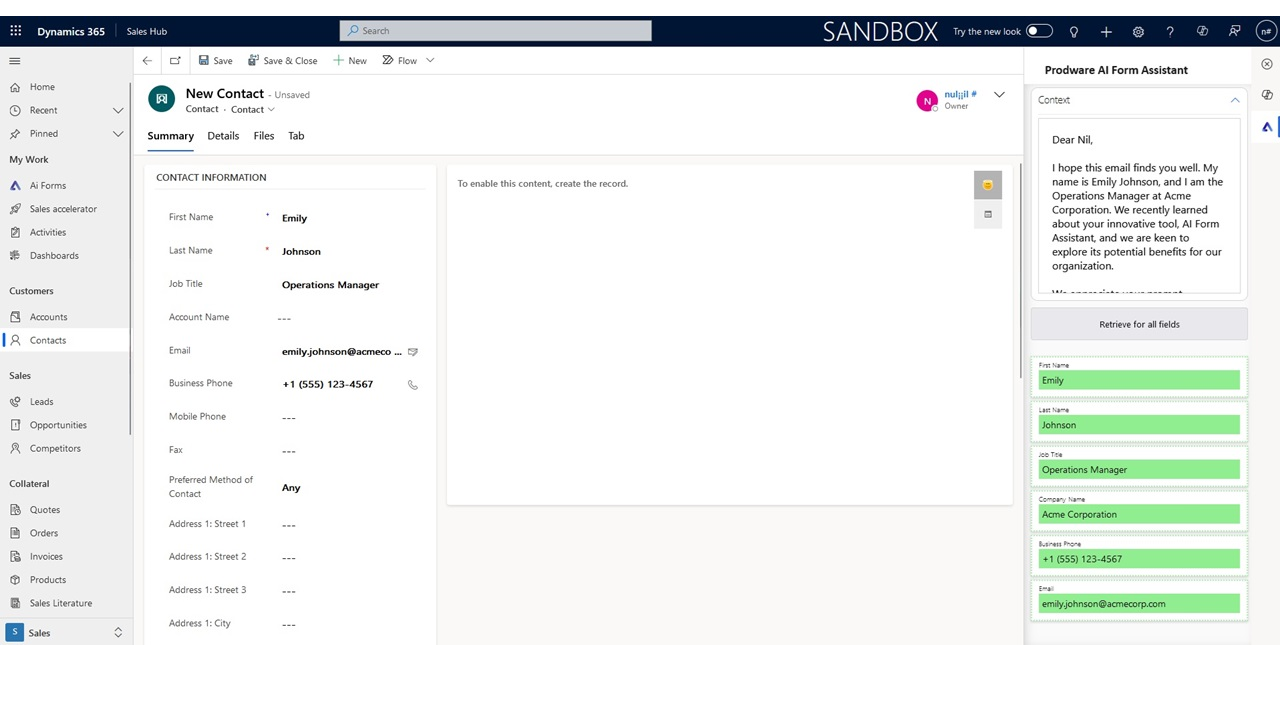Image resolution: width=1280 pixels, height=720 pixels.
Task: Switch to the tab labeled Tab
Action: (296, 136)
